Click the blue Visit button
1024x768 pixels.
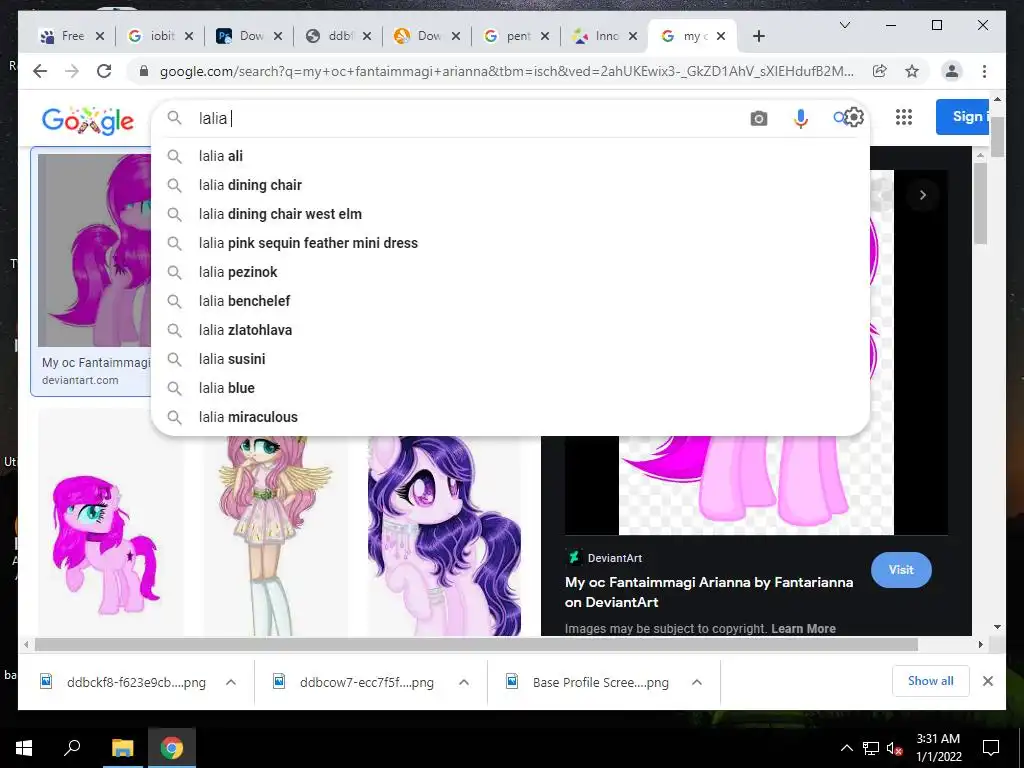901,569
